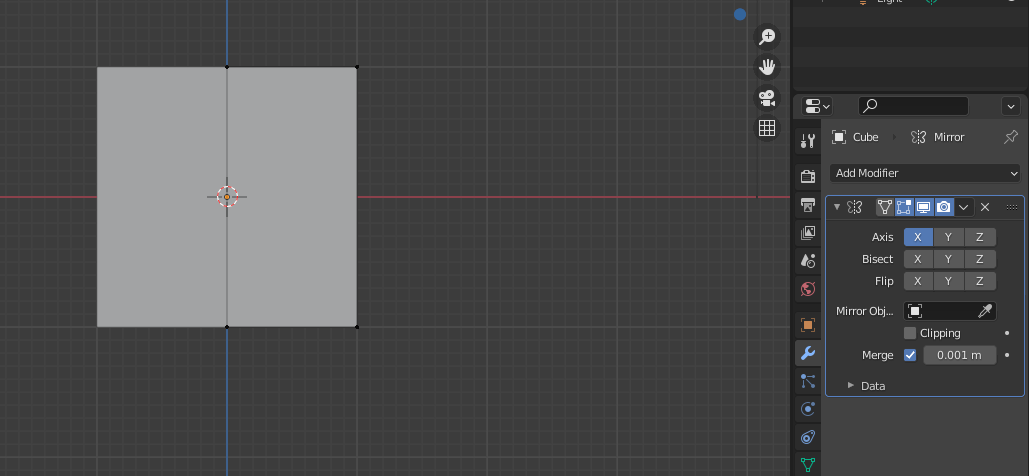Click the Mirror modifier type icon
Screen dimensions: 1029x476
point(854,207)
